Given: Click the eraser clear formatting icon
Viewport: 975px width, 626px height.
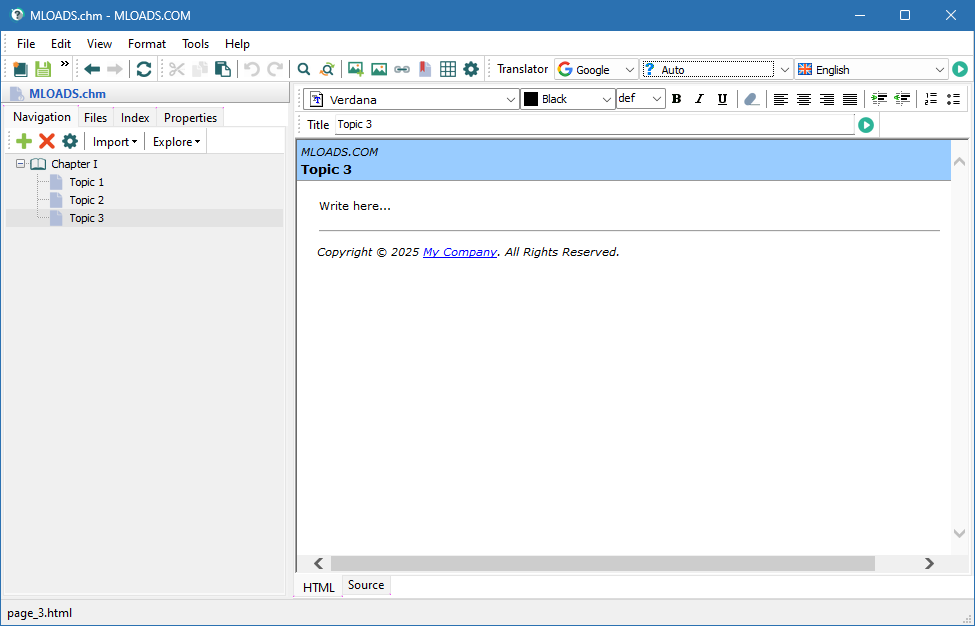Looking at the screenshot, I should [x=751, y=99].
